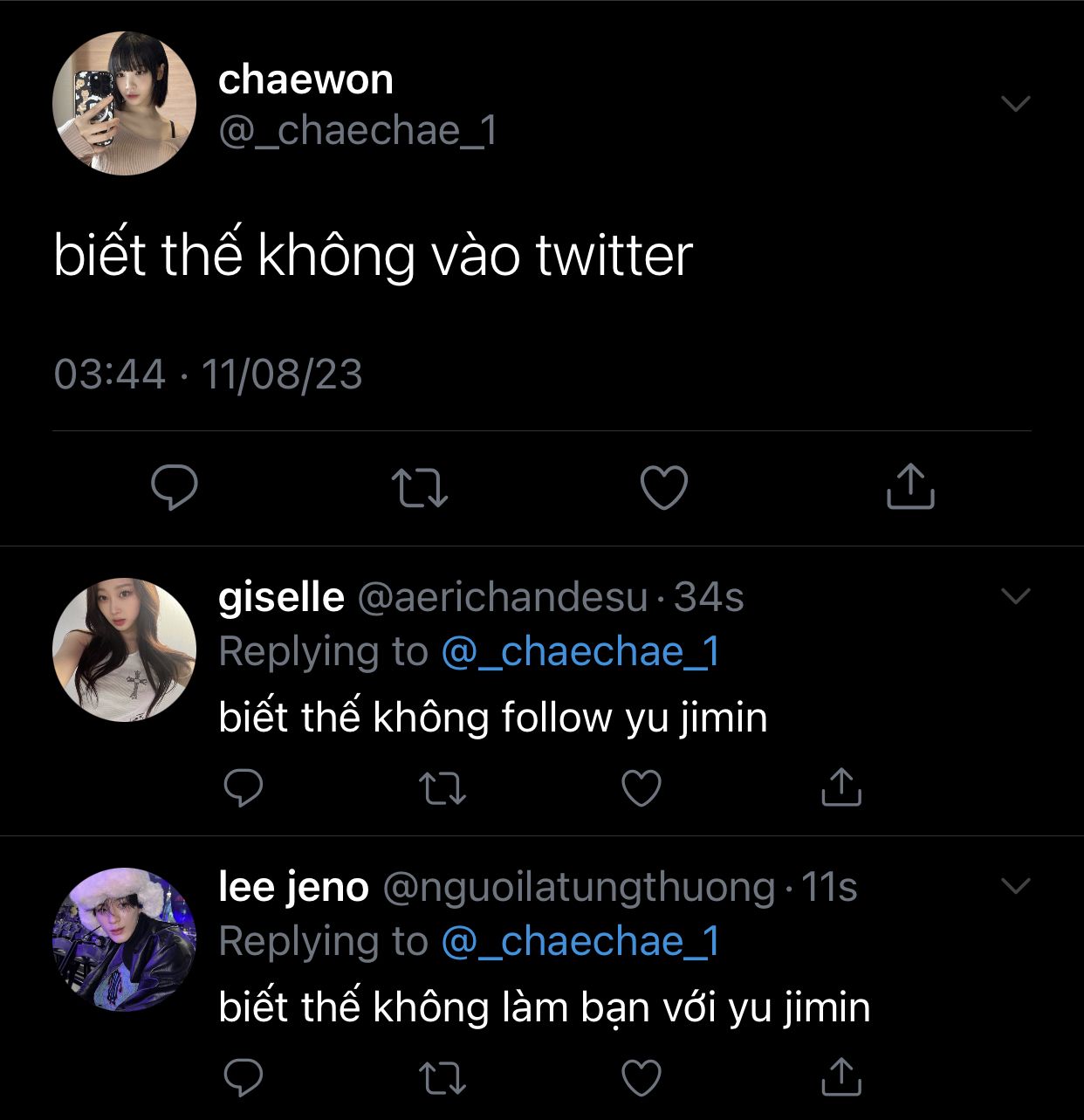
Task: Share giselle's reply
Action: pos(841,787)
